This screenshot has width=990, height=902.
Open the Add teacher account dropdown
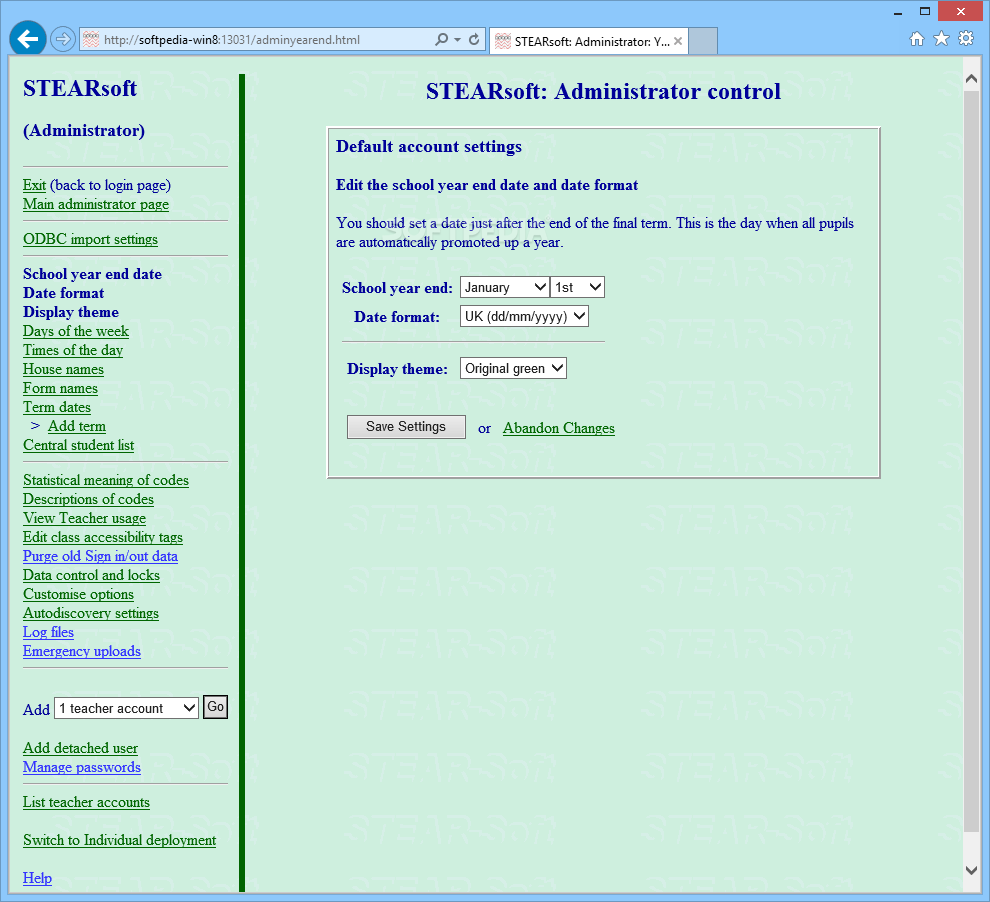point(126,708)
